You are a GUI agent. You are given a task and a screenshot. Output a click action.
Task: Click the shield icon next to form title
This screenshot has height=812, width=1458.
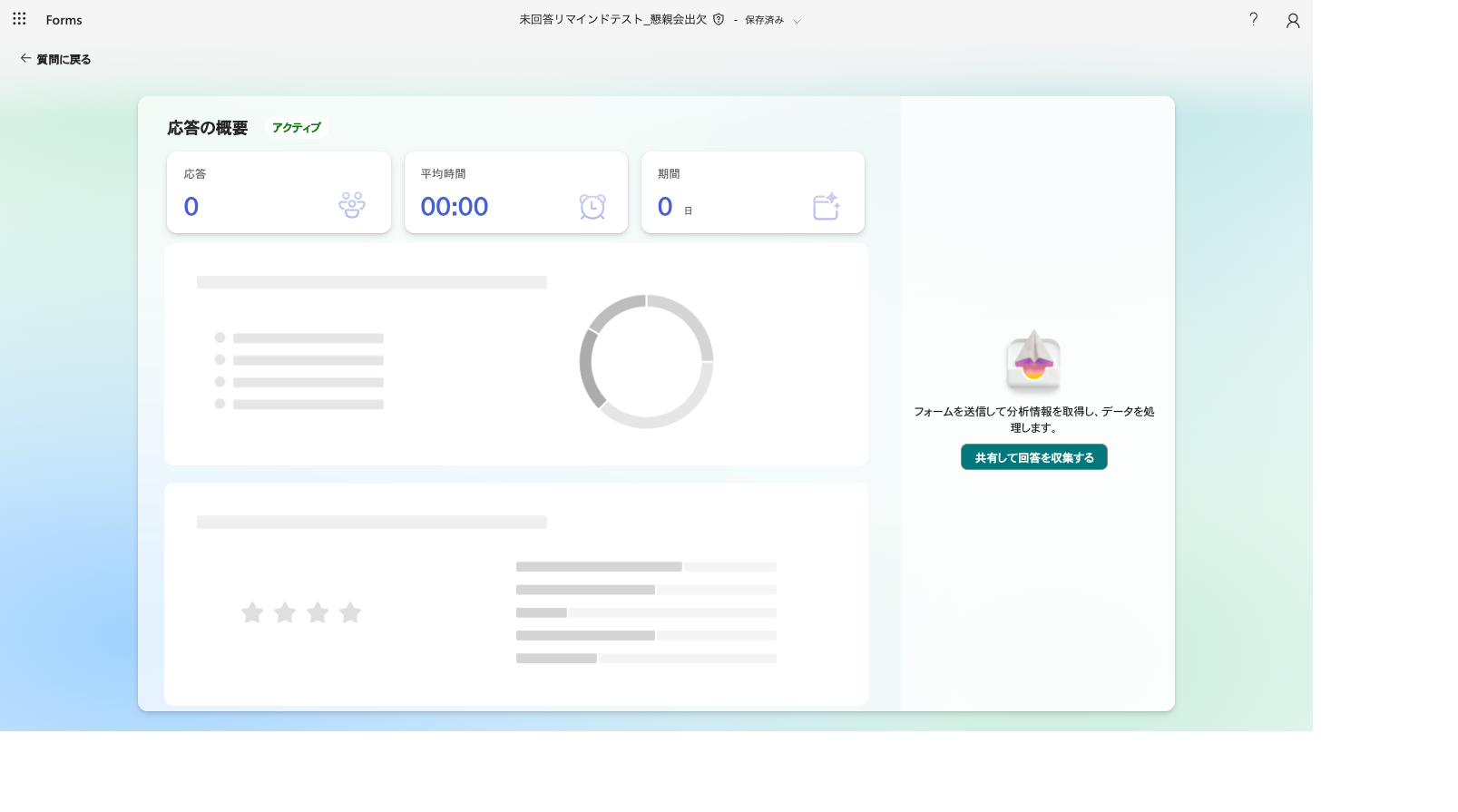719,19
